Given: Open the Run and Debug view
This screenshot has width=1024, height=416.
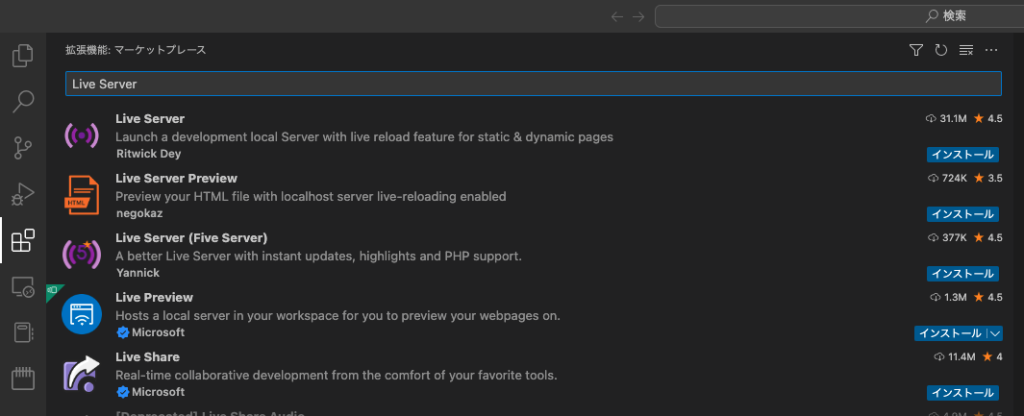Looking at the screenshot, I should click(22, 194).
